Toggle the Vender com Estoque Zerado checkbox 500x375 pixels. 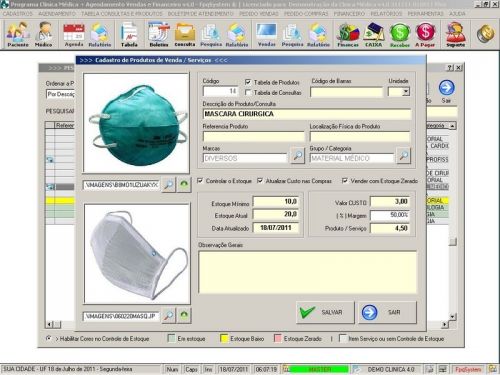[345, 181]
